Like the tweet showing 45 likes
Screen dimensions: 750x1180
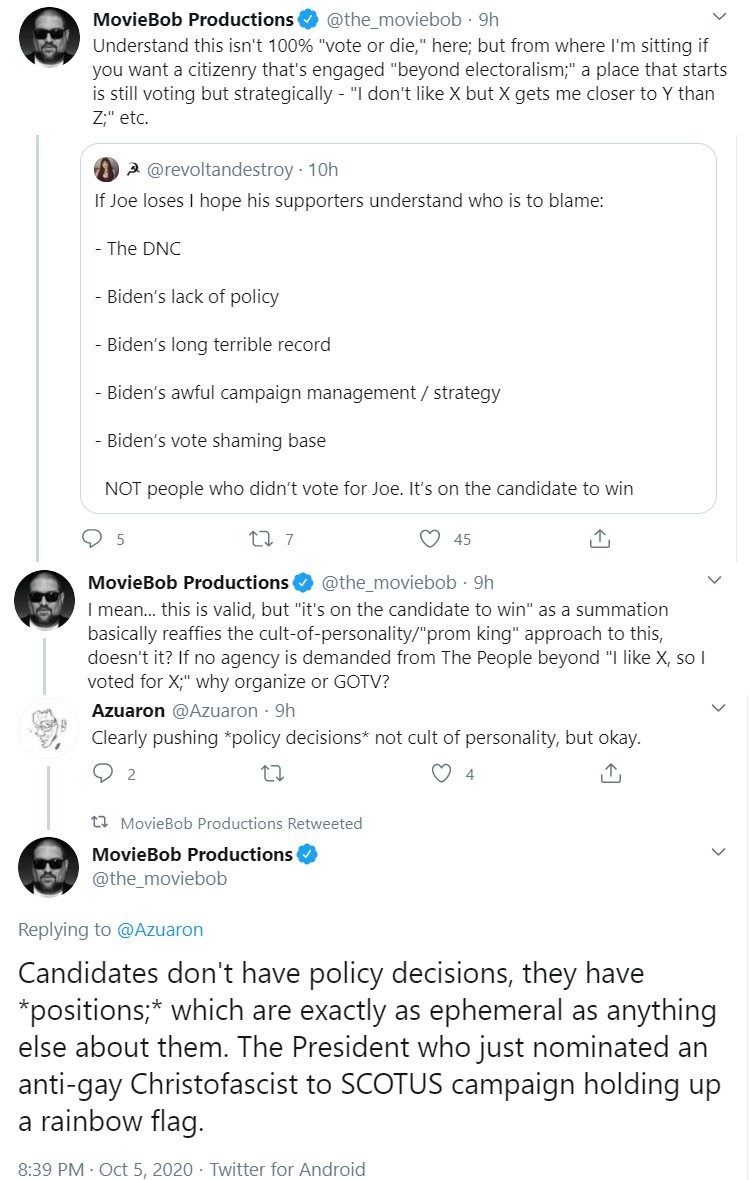[x=430, y=539]
